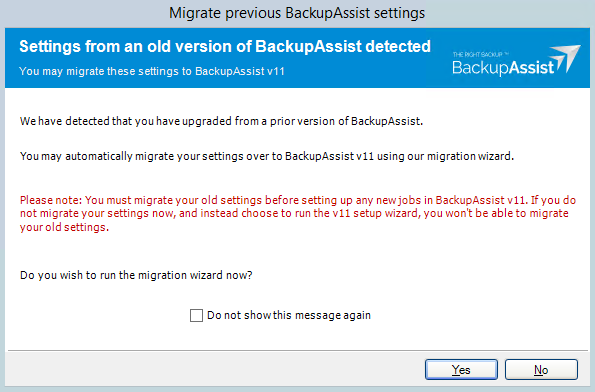Click the Yes button to run migration
Viewport: 595px width, 392px height.
(461, 369)
